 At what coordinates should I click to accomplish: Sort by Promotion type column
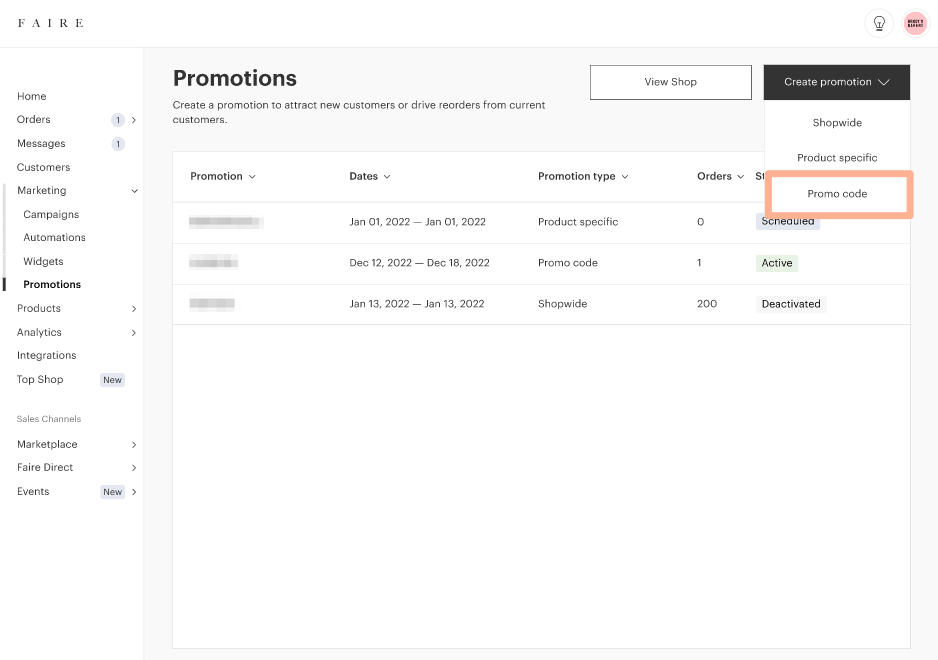[583, 176]
